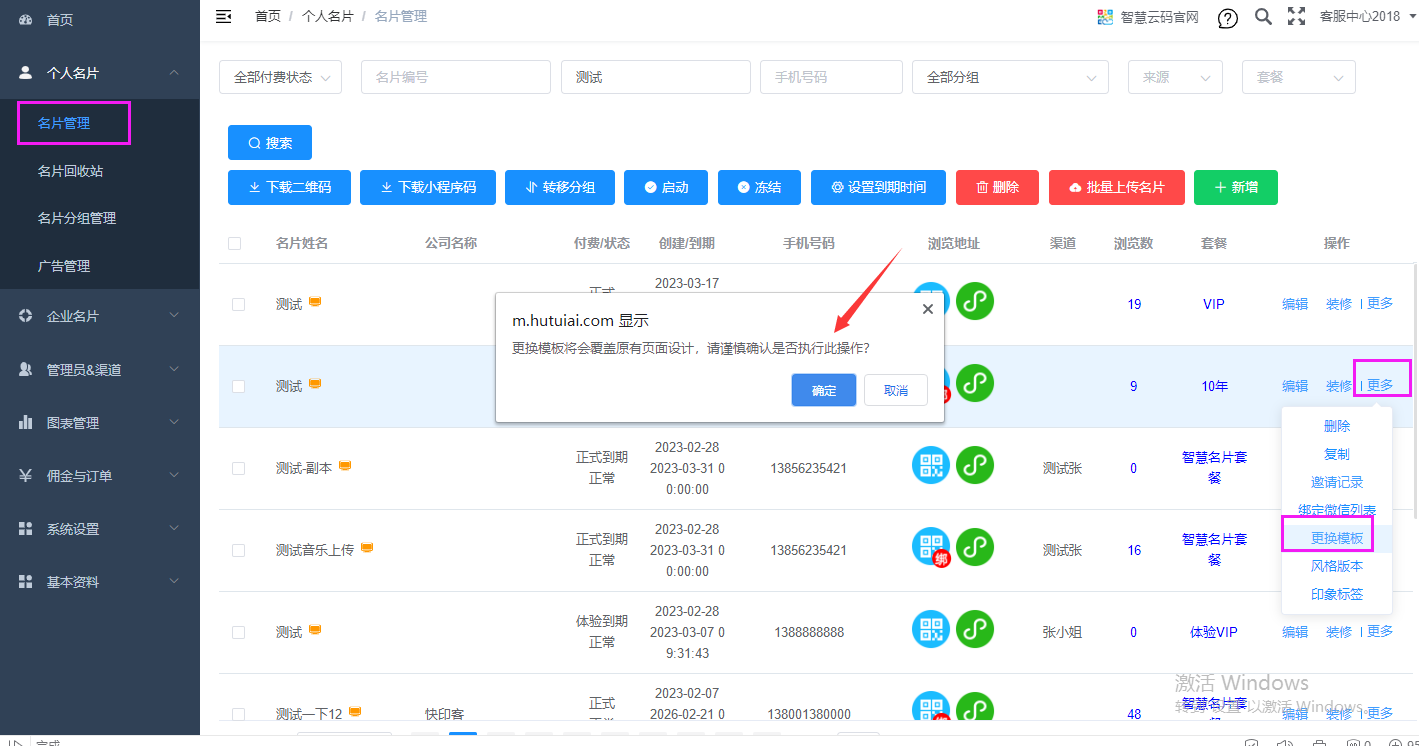This screenshot has height=746, width=1419.
Task: Click the sidebar collapse icon beside breadcrumb
Action: click(x=224, y=16)
